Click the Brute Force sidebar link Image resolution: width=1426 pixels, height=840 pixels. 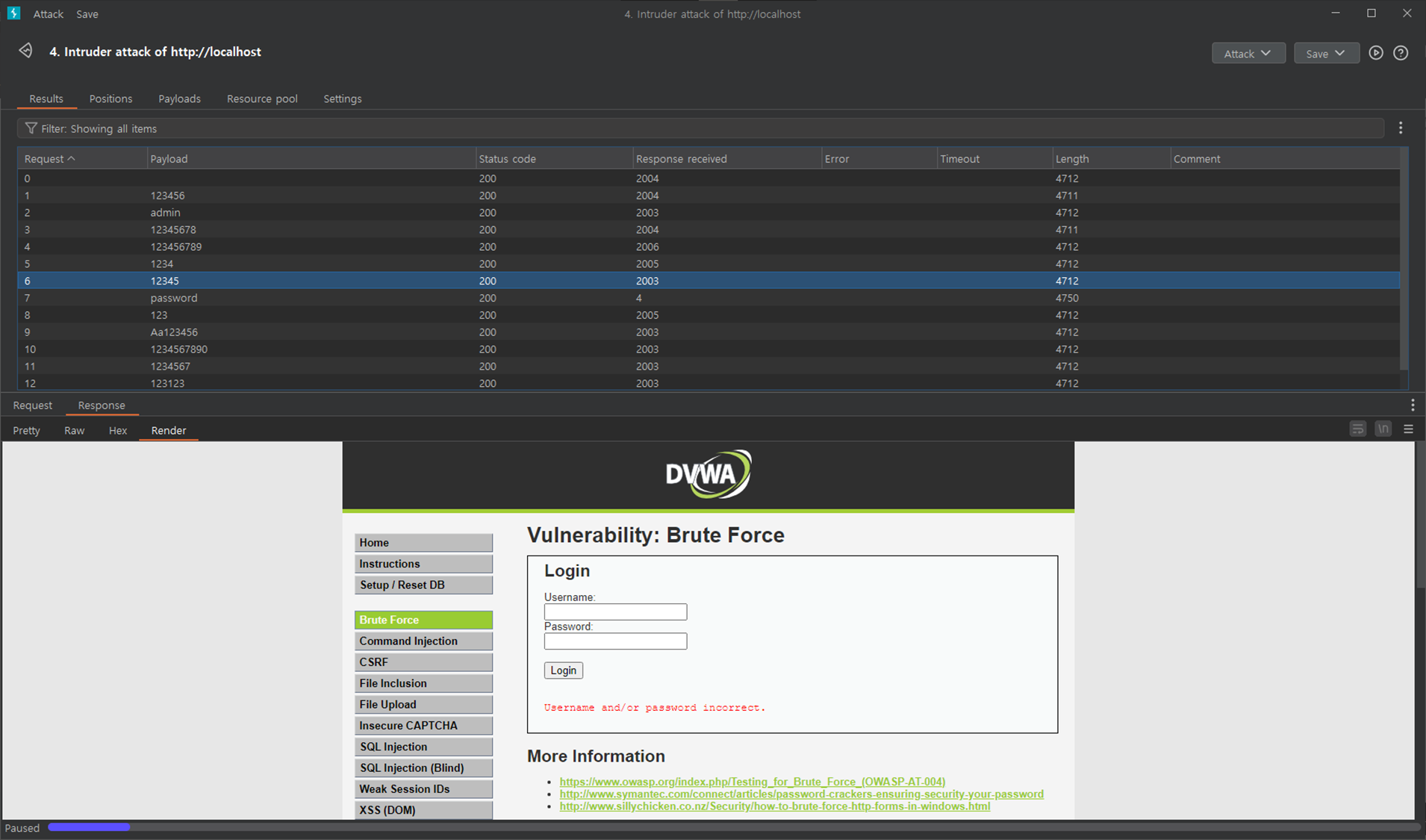(x=423, y=620)
